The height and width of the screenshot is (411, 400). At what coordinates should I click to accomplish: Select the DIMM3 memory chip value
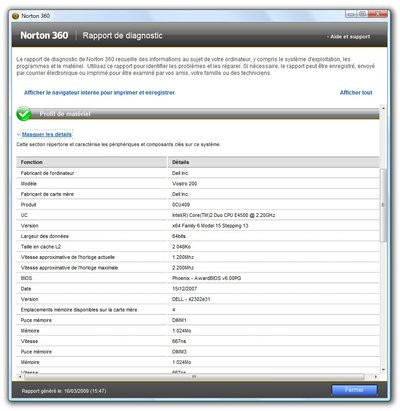pyautogui.click(x=179, y=352)
